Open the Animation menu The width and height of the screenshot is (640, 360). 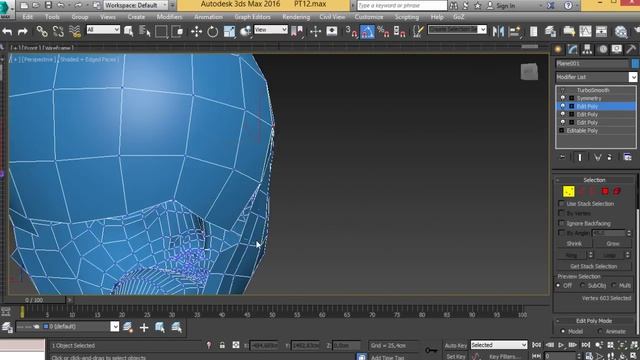click(208, 17)
